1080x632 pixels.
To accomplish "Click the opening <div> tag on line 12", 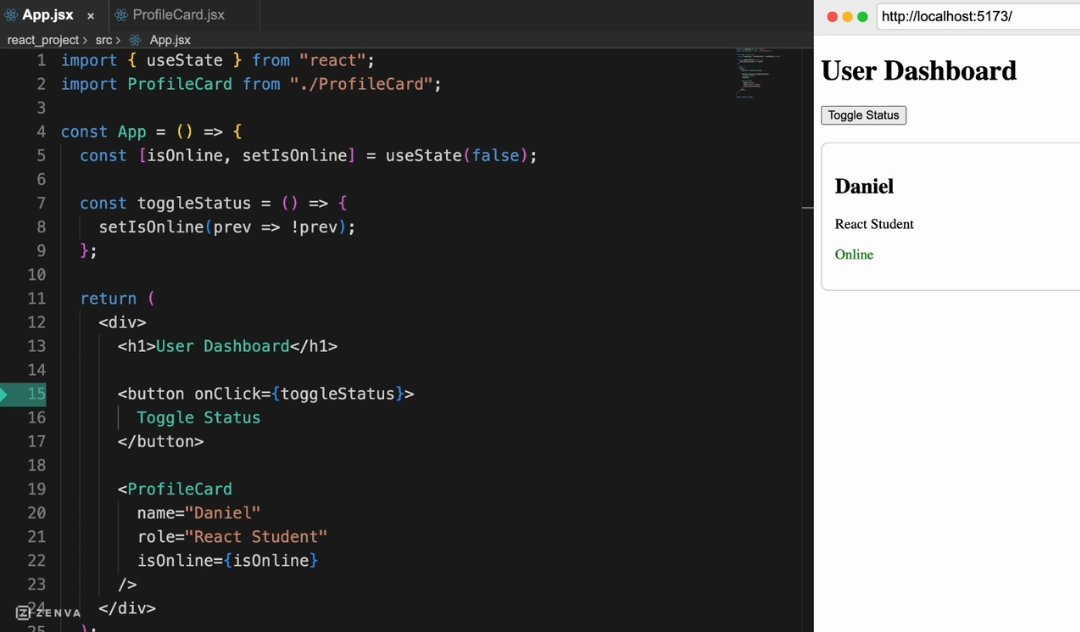I will tap(122, 322).
